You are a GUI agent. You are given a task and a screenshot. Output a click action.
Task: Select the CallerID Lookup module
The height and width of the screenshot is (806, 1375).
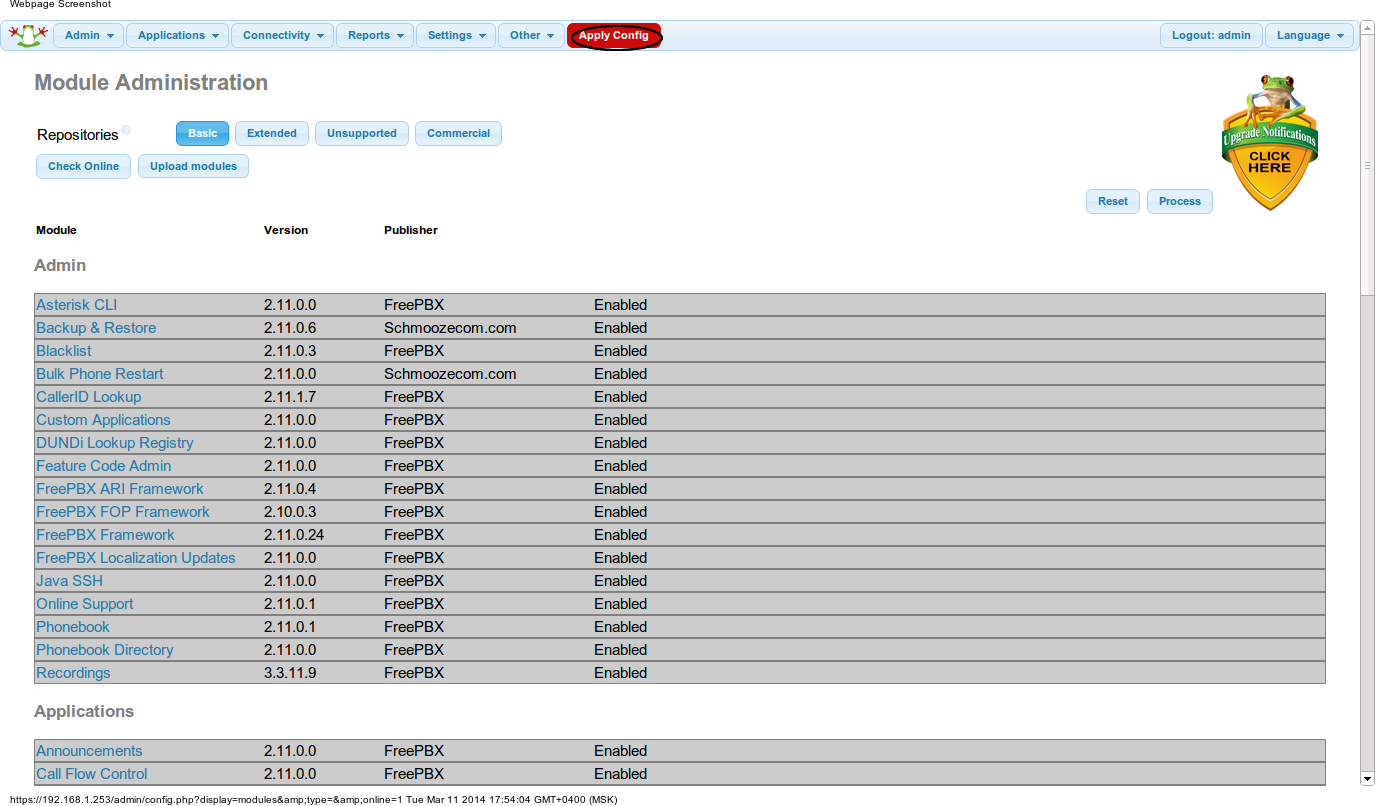[x=89, y=397]
